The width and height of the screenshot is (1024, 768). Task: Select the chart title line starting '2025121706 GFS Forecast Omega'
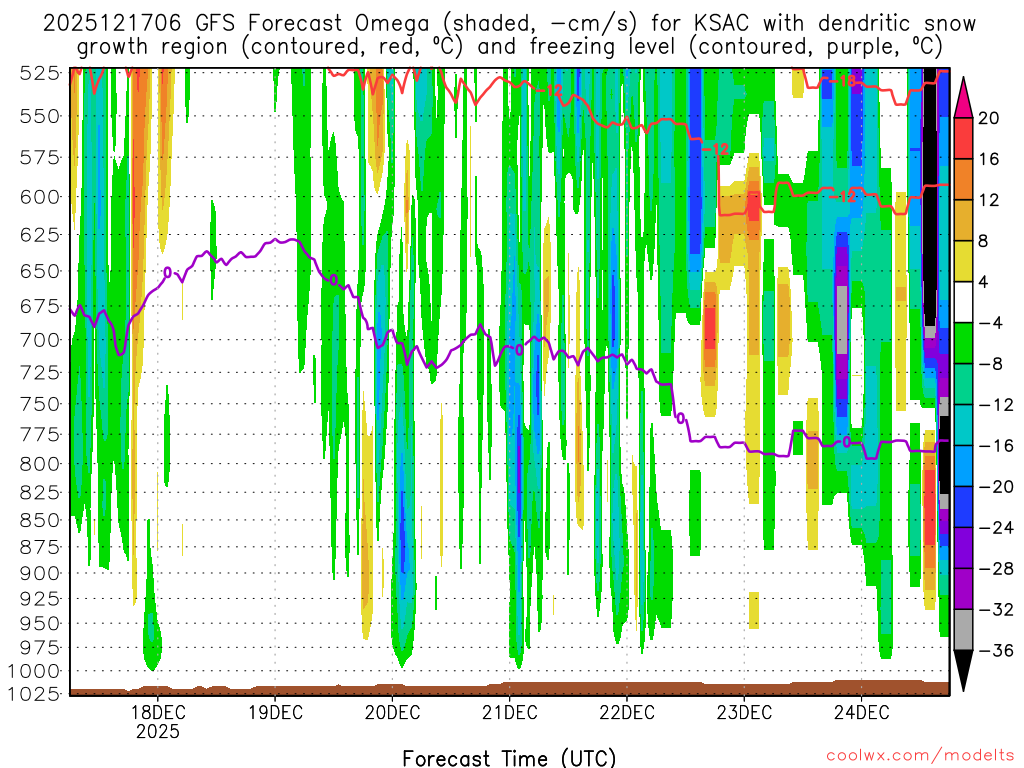click(509, 24)
